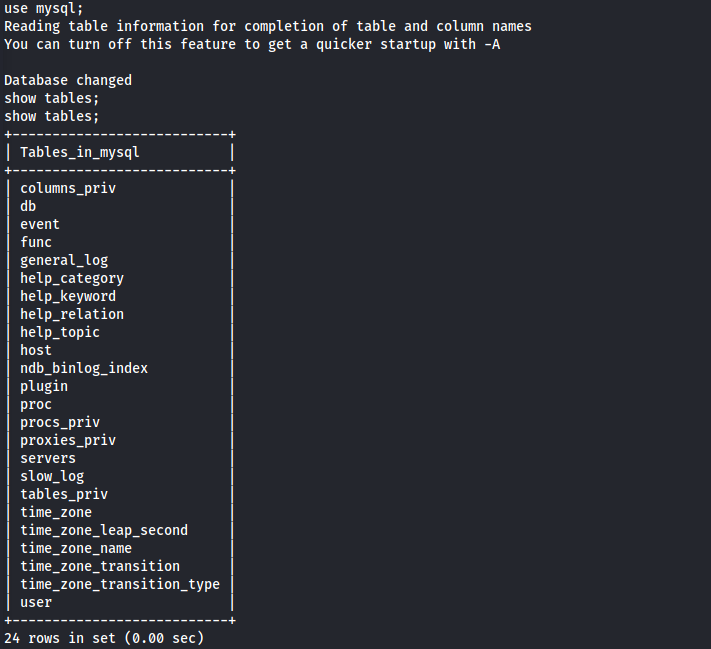Click the event table entry
Screen dimensions: 711x649
pyautogui.click(x=40, y=224)
